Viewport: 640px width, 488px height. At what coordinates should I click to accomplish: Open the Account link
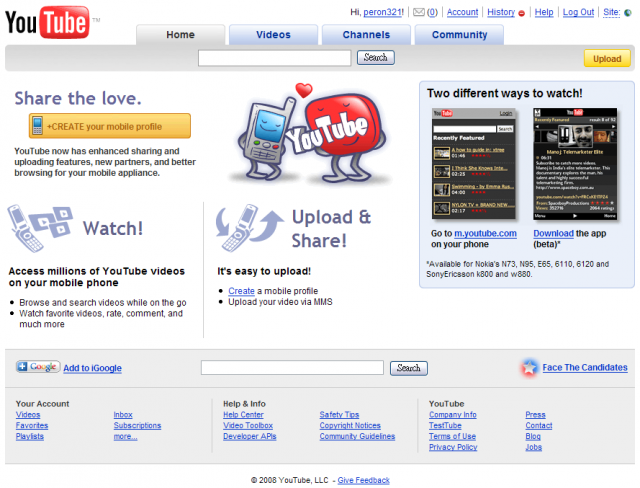pyautogui.click(x=462, y=12)
